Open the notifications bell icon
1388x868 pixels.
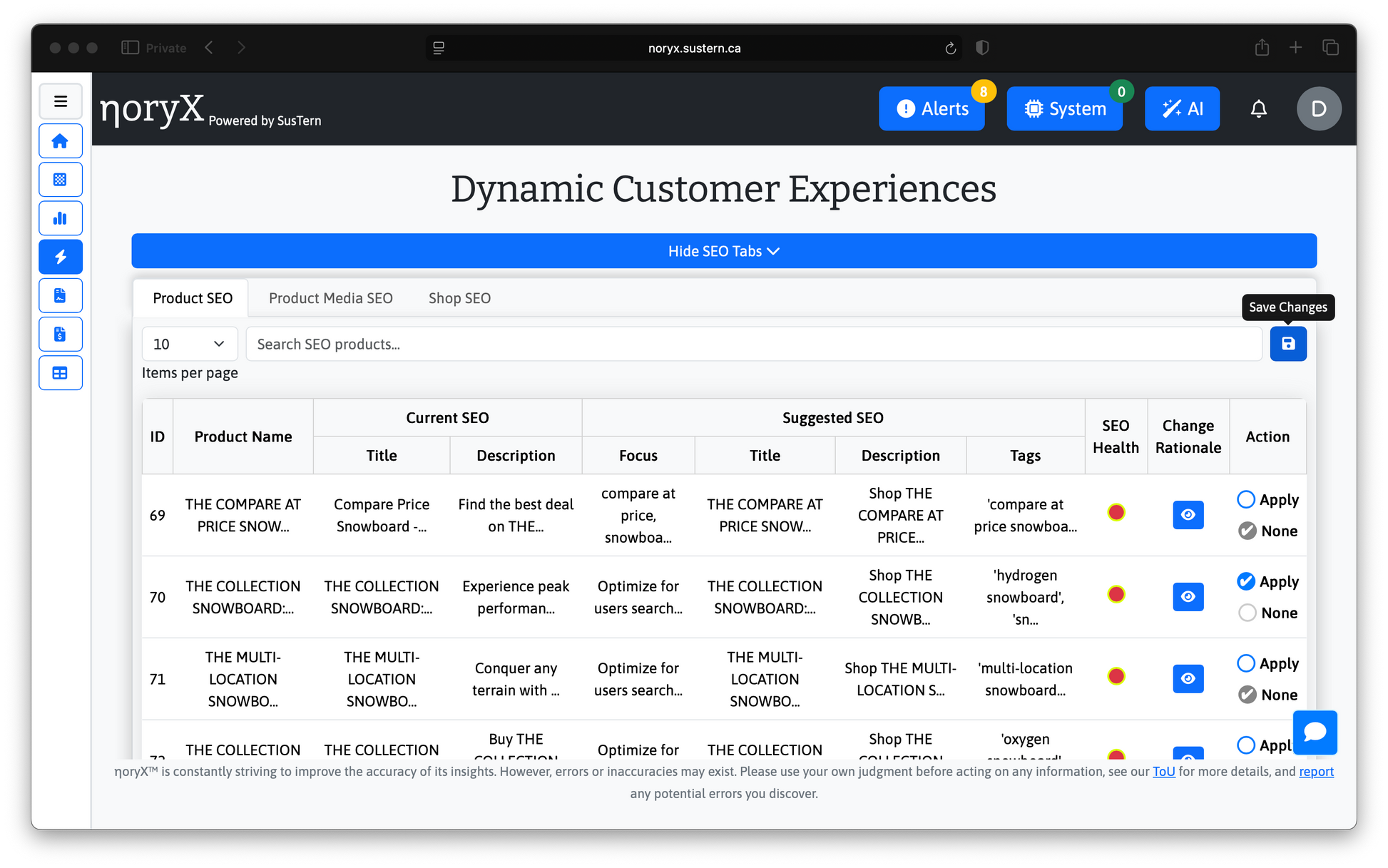(x=1259, y=108)
